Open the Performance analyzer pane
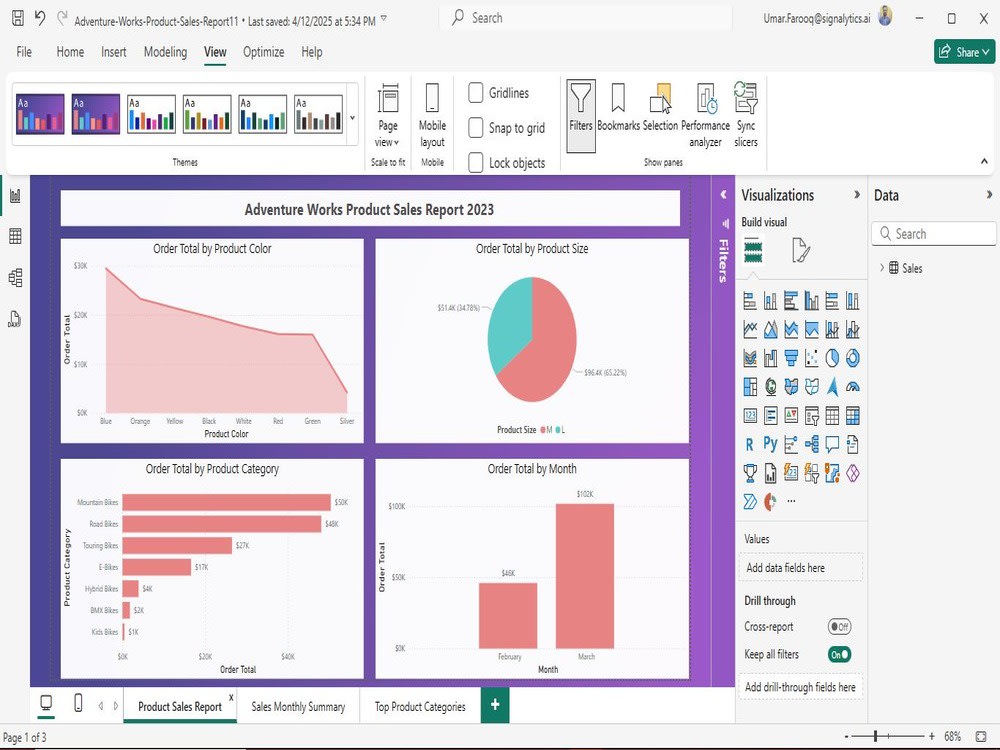Image resolution: width=1000 pixels, height=750 pixels. 705,112
